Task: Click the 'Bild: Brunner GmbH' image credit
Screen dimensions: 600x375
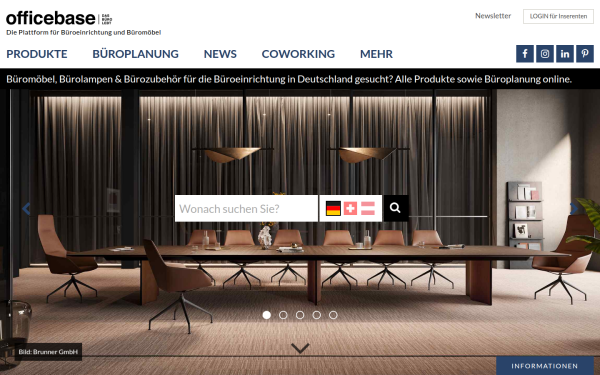Action: 48,352
